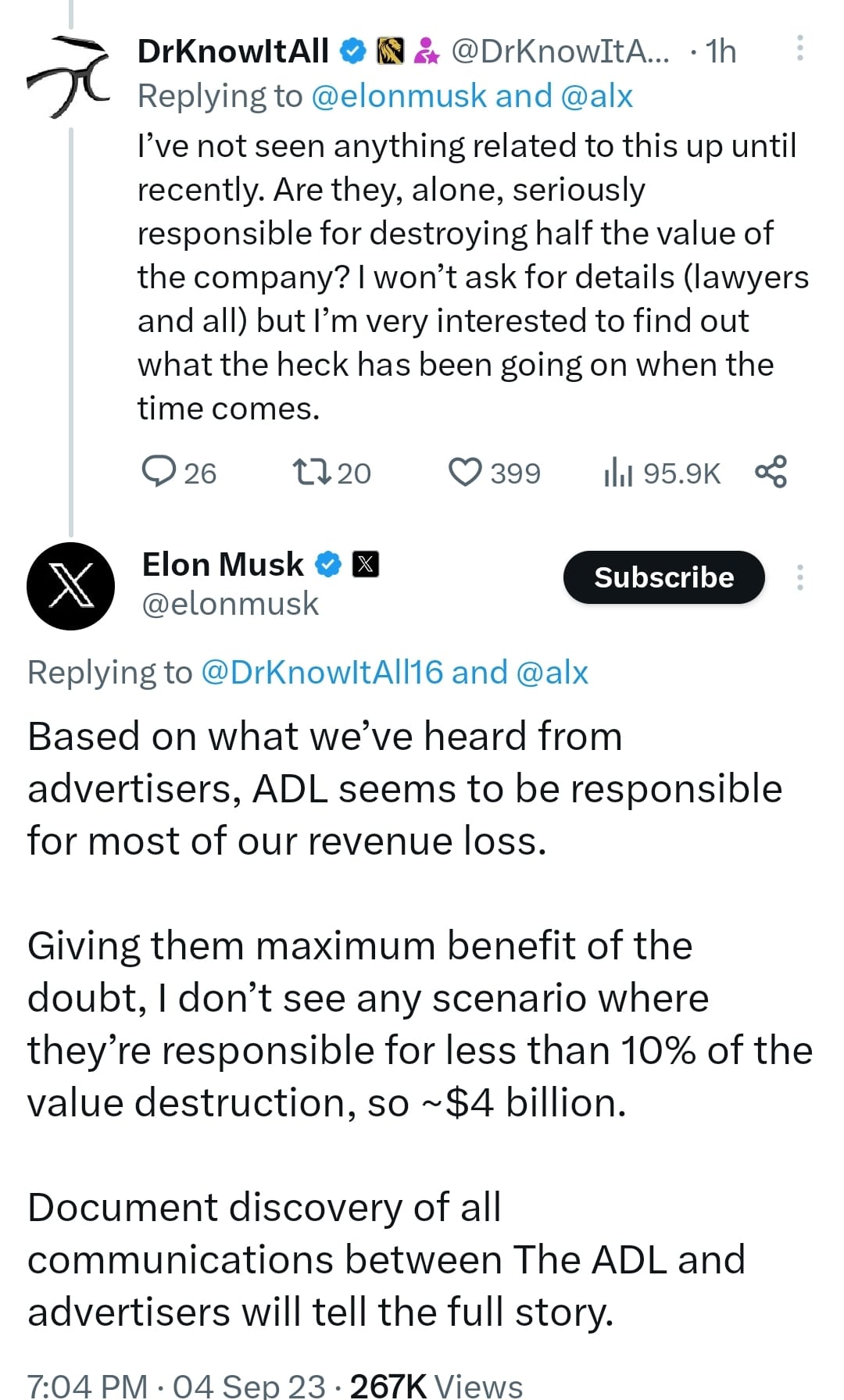Like DrKnowItAll's tweet with the heart
This screenshot has height=1400, width=844.
coord(466,472)
